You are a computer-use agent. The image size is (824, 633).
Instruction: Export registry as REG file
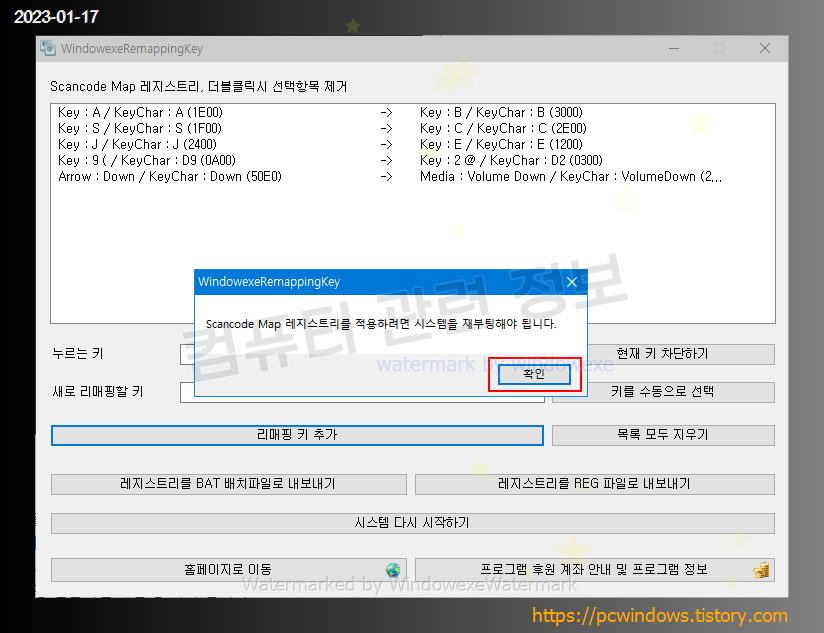point(594,484)
